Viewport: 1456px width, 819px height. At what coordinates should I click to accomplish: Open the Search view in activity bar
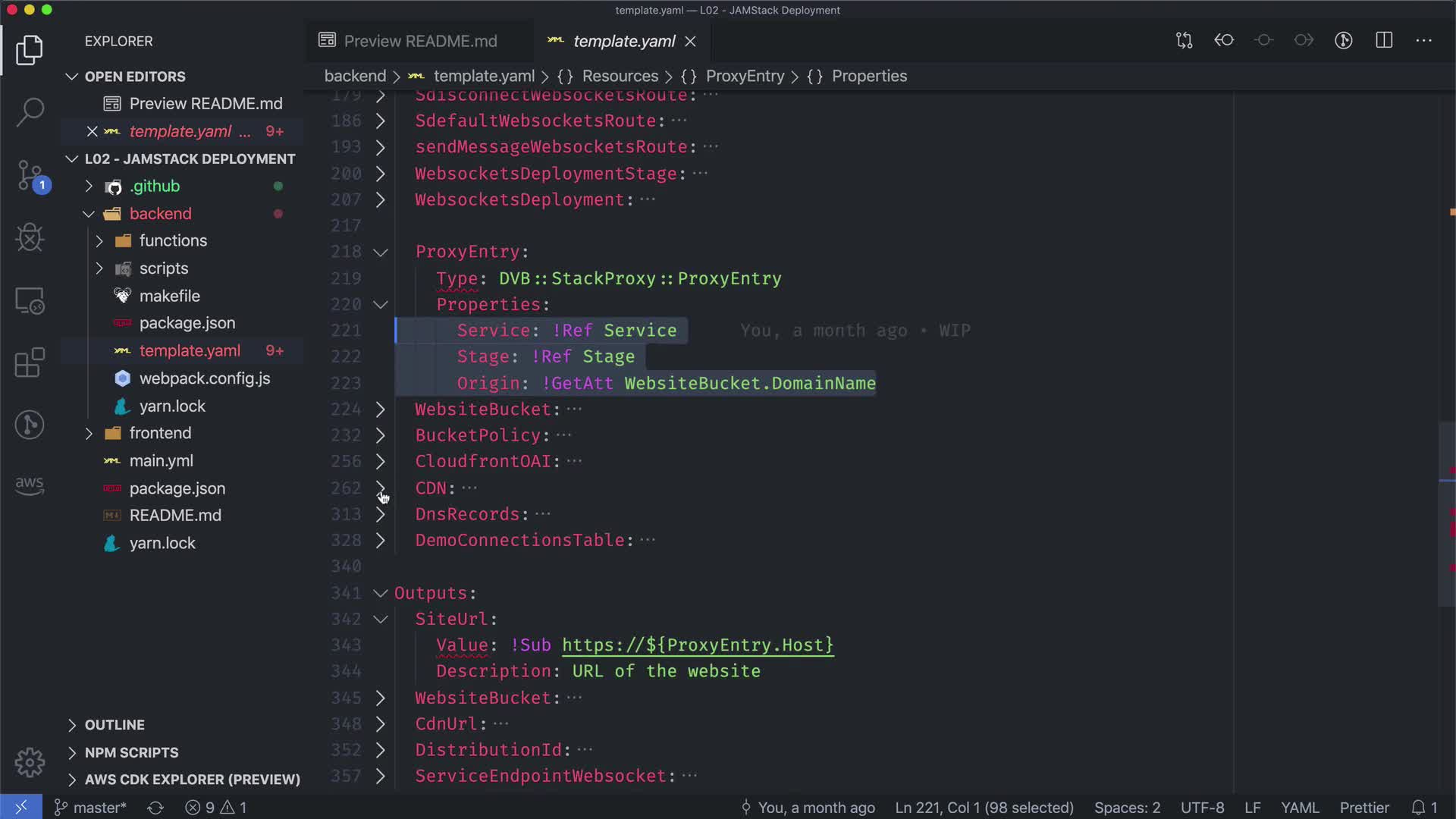click(30, 112)
